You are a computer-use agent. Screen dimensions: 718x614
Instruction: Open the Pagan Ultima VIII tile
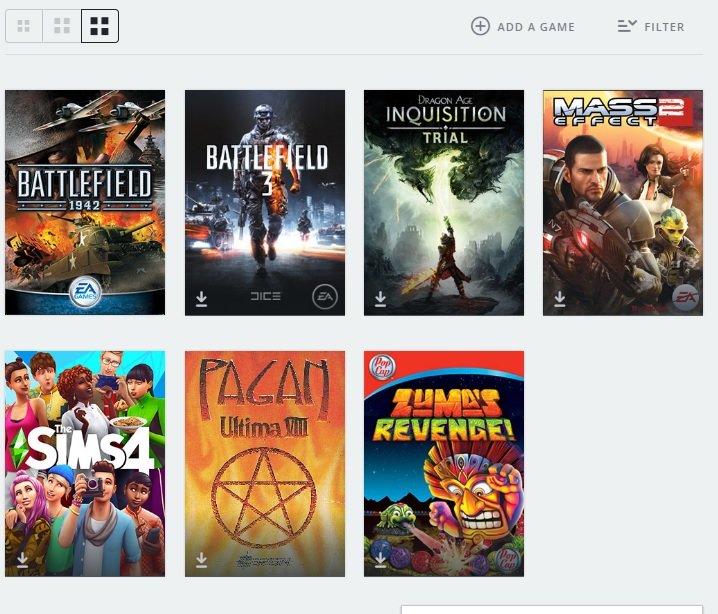(265, 463)
